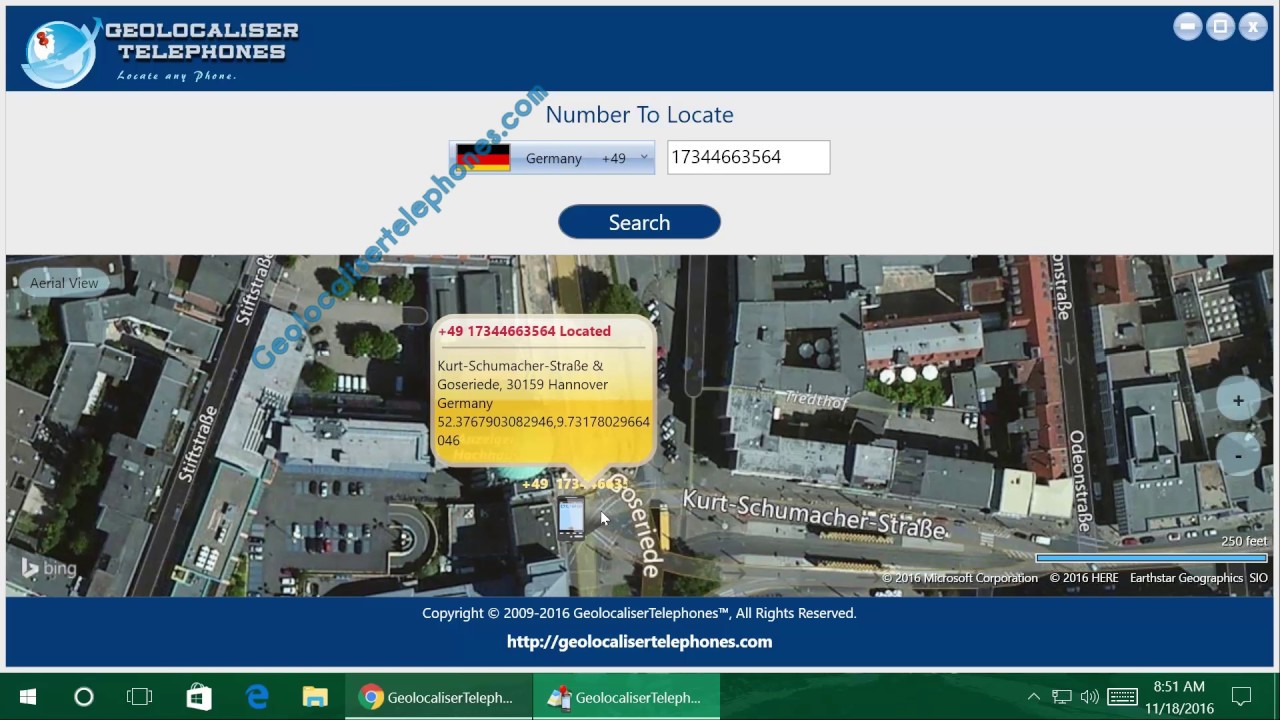1280x720 pixels.
Task: Open the volume control tray icon
Action: 1090,697
